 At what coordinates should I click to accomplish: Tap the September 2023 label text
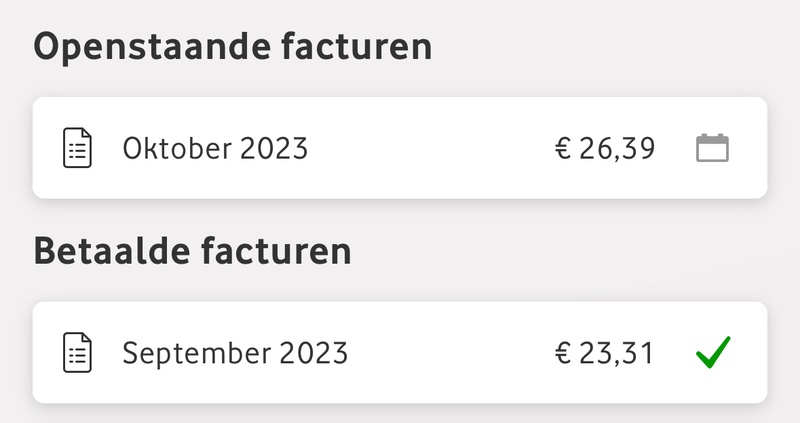point(235,353)
